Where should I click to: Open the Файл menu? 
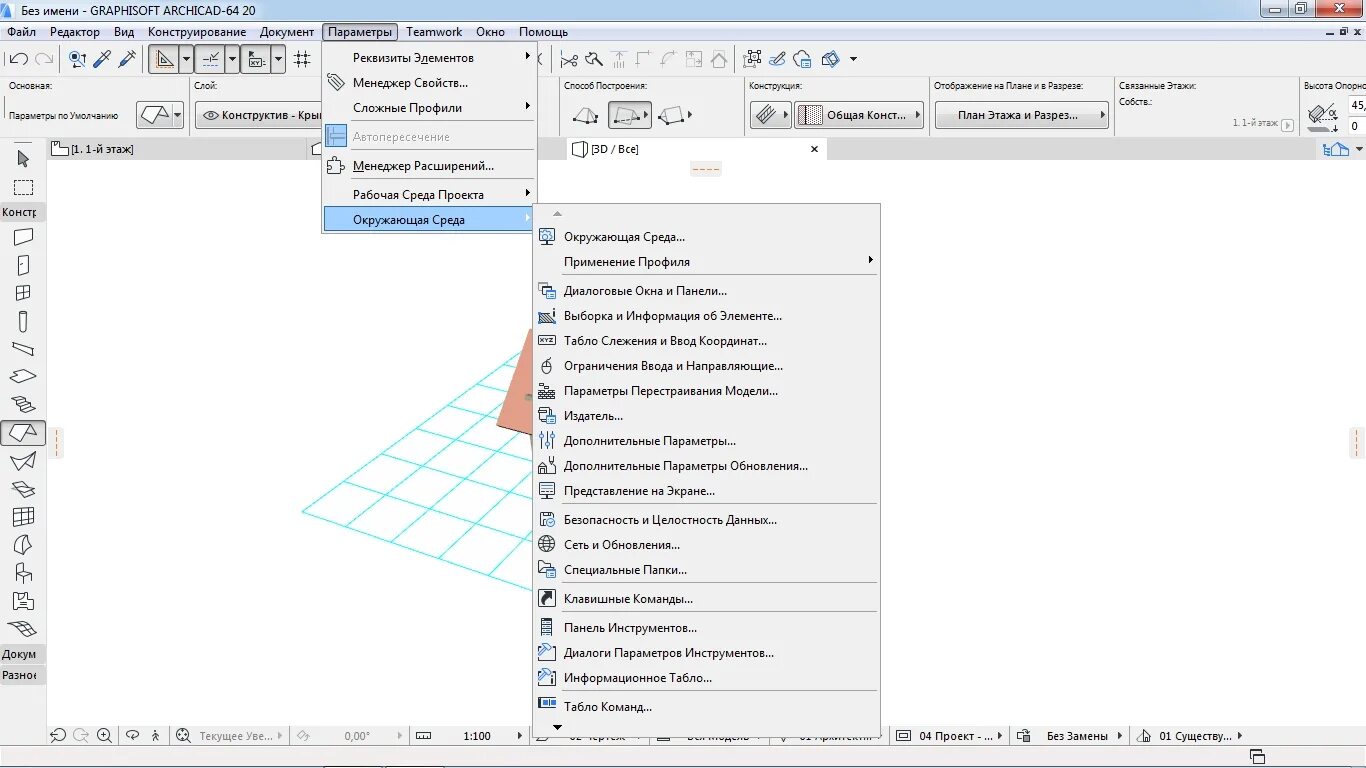click(x=21, y=32)
